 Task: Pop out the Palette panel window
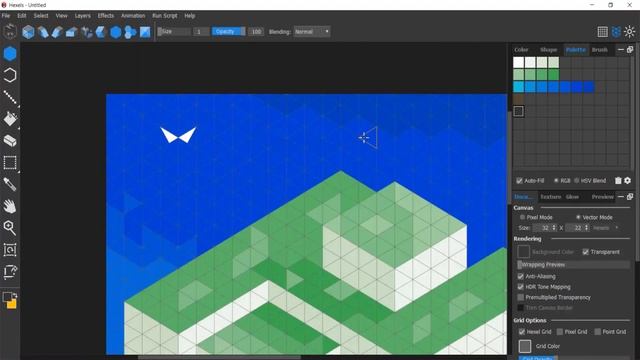[630, 49]
